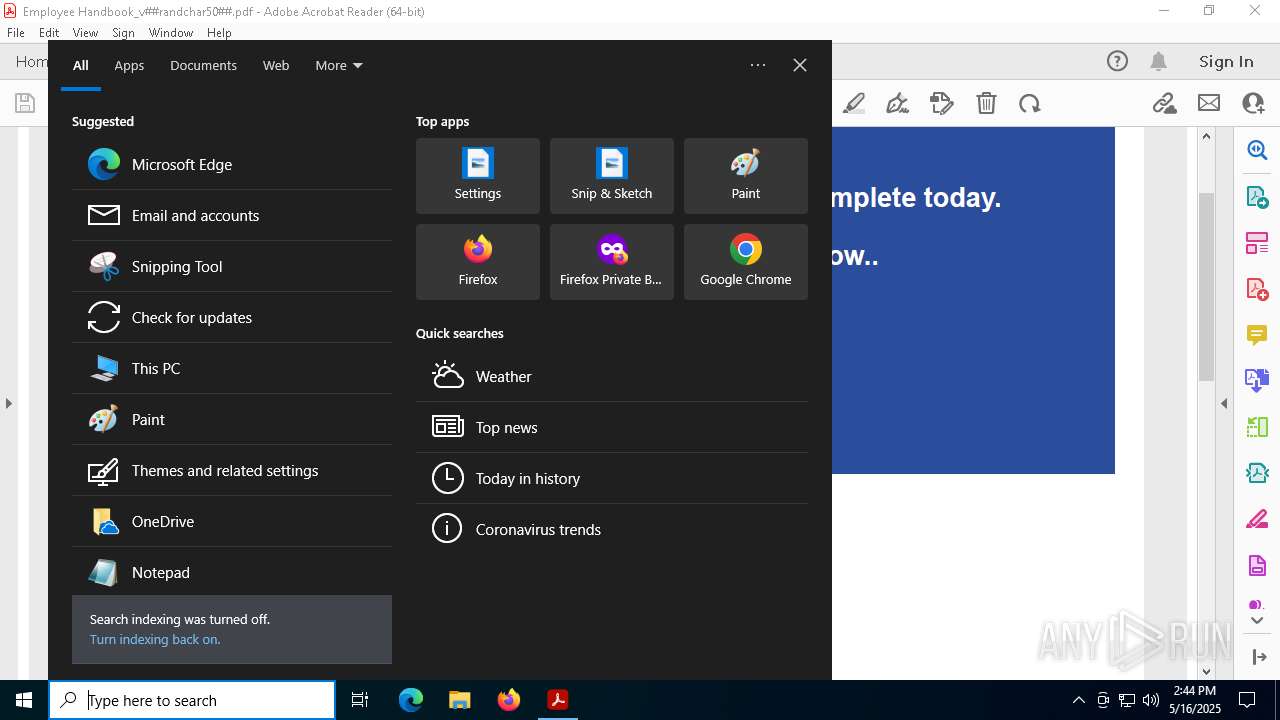Click in Type here to search box
1280x720 pixels.
tap(192, 700)
